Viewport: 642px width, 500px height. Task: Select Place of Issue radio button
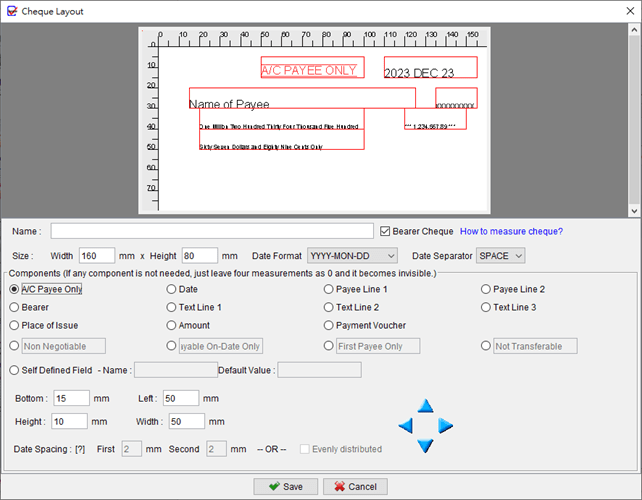pos(14,325)
